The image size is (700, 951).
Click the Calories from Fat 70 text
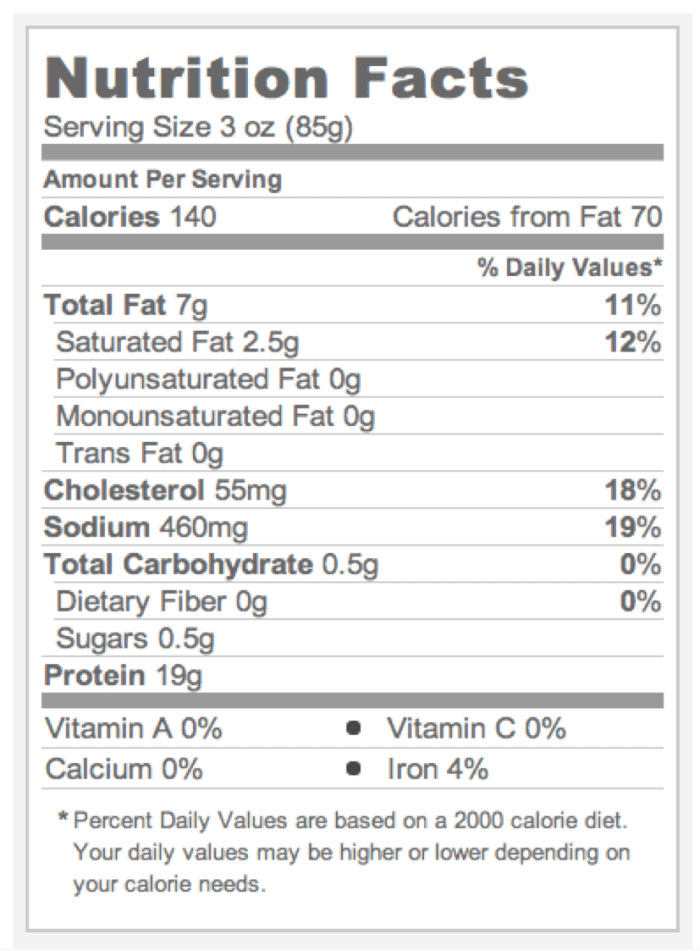coord(527,217)
